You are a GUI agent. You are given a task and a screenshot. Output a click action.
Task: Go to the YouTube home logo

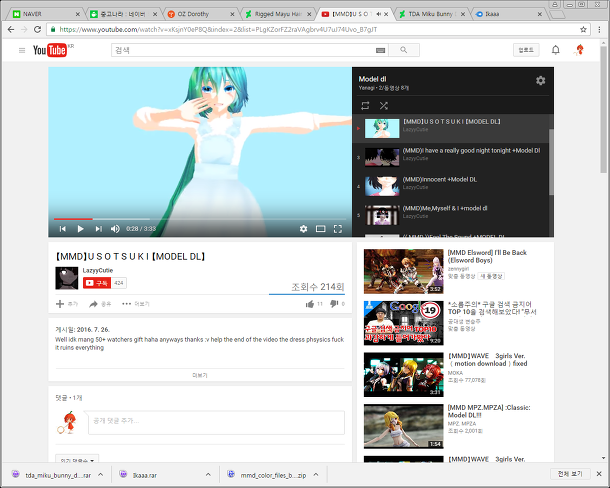[50, 50]
